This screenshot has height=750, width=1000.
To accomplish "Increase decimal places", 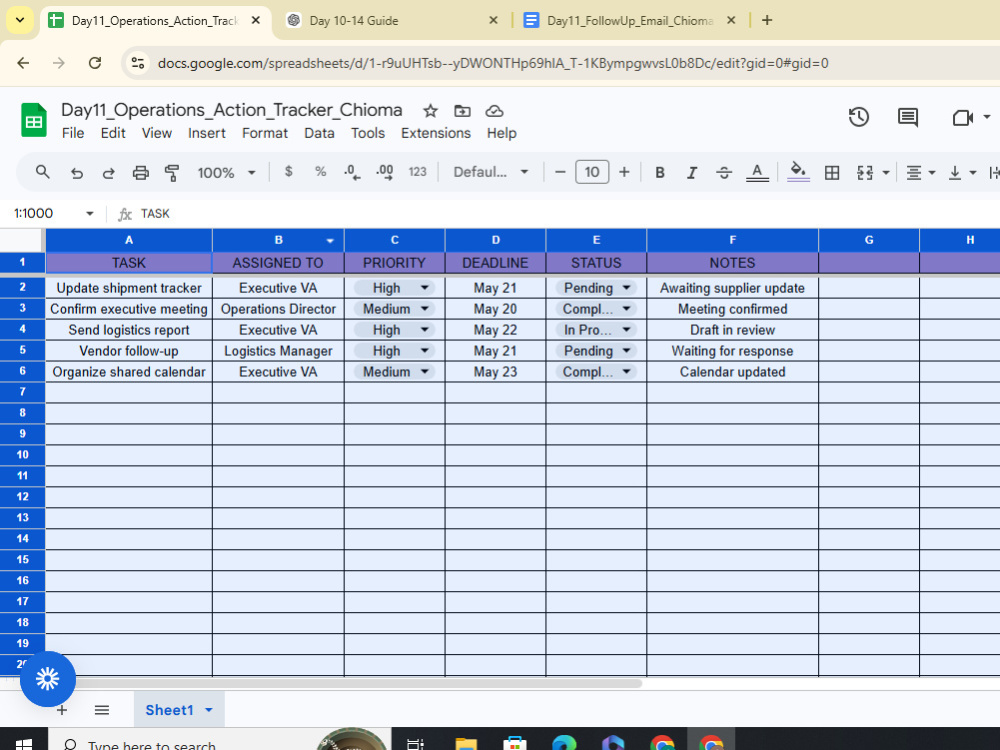I will point(385,172).
